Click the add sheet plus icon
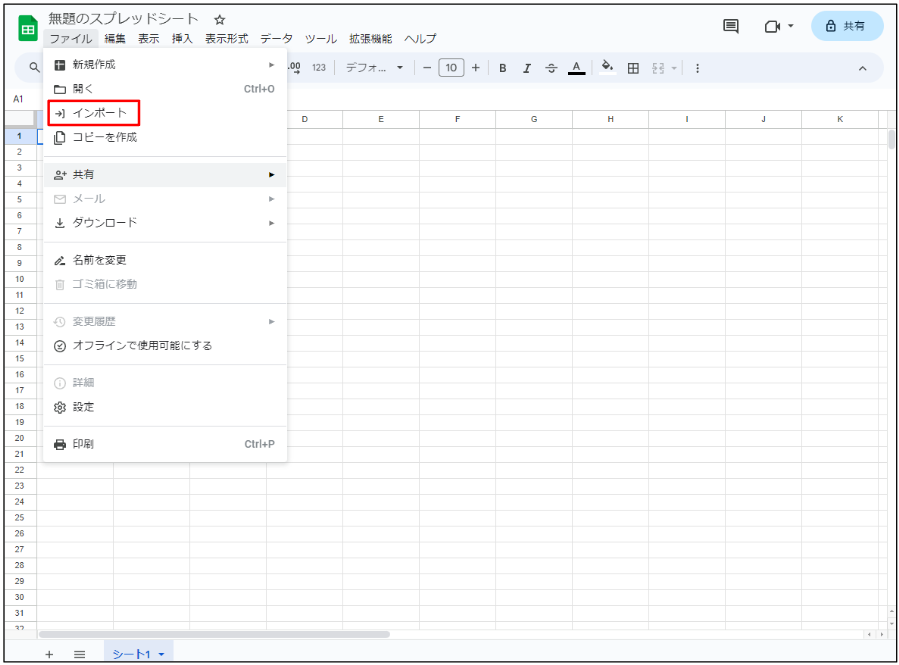 pos(49,654)
